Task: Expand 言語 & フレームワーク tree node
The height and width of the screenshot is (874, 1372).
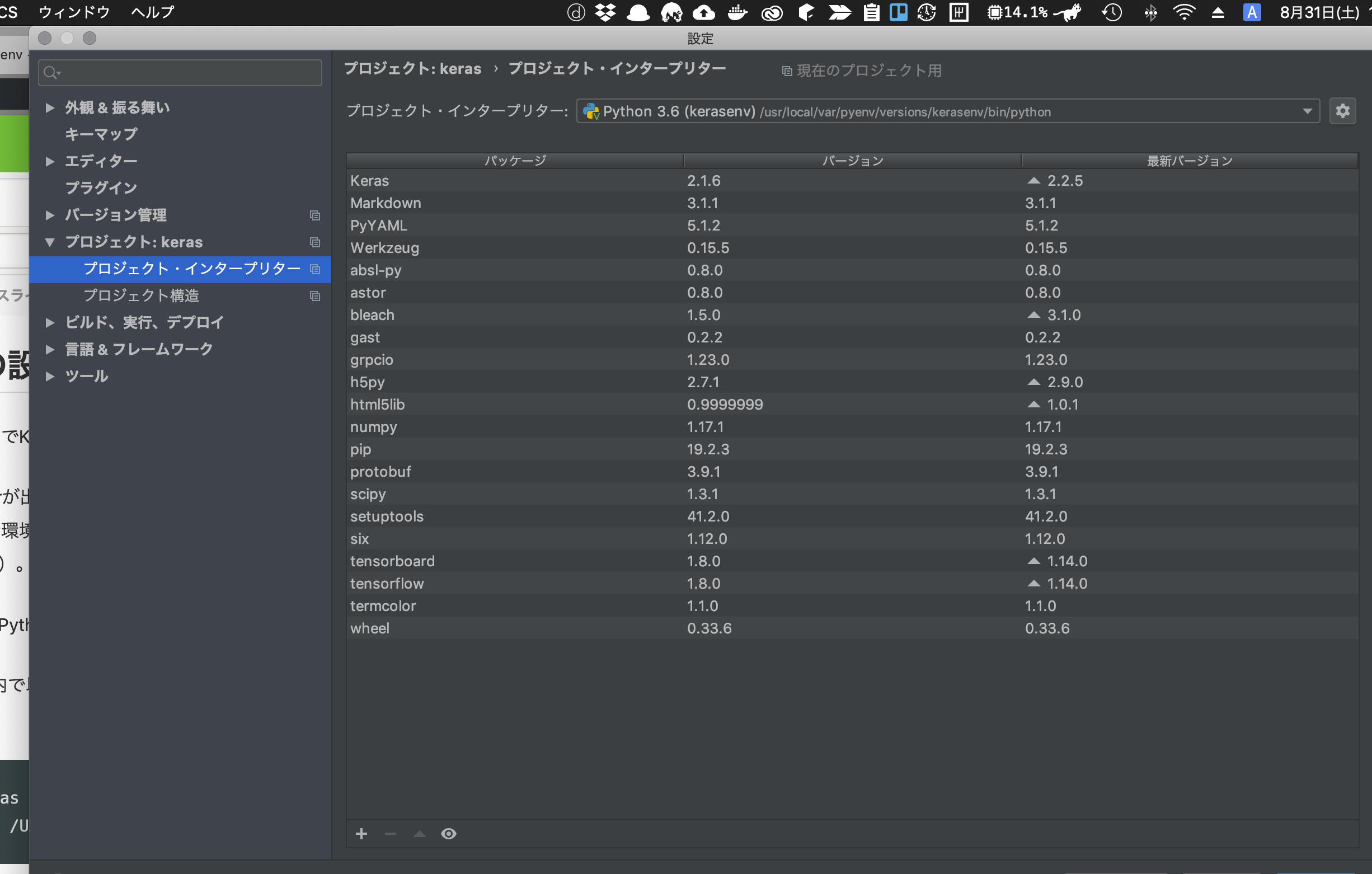Action: [x=50, y=349]
